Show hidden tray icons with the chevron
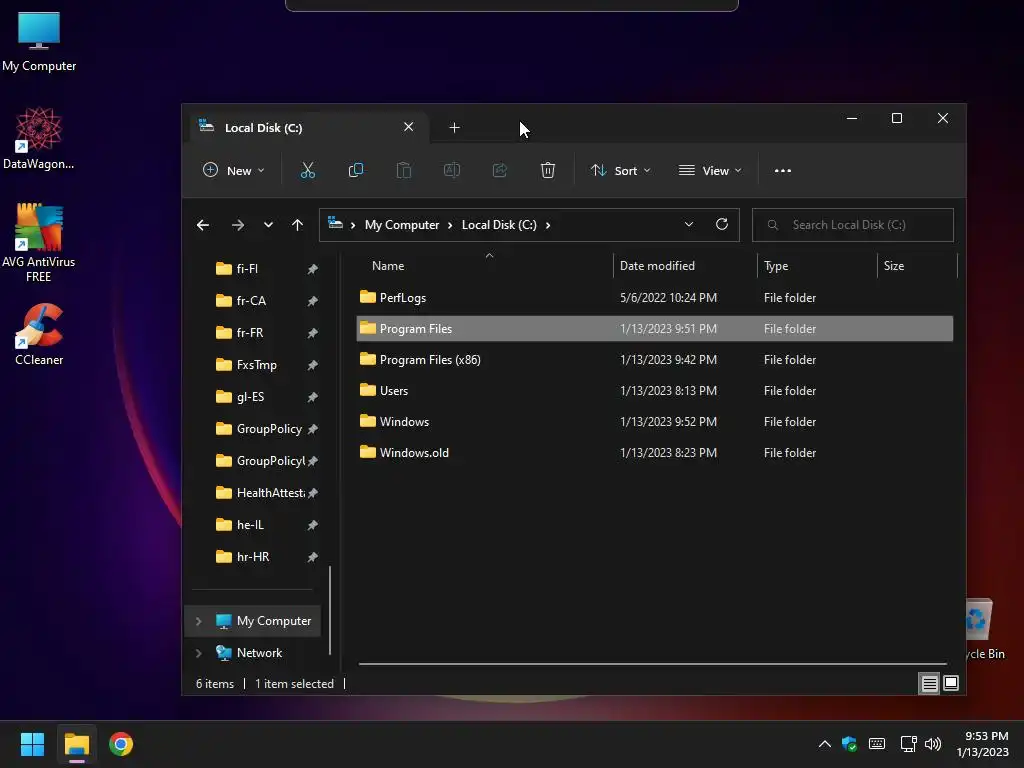Viewport: 1024px width, 768px height. tap(825, 743)
